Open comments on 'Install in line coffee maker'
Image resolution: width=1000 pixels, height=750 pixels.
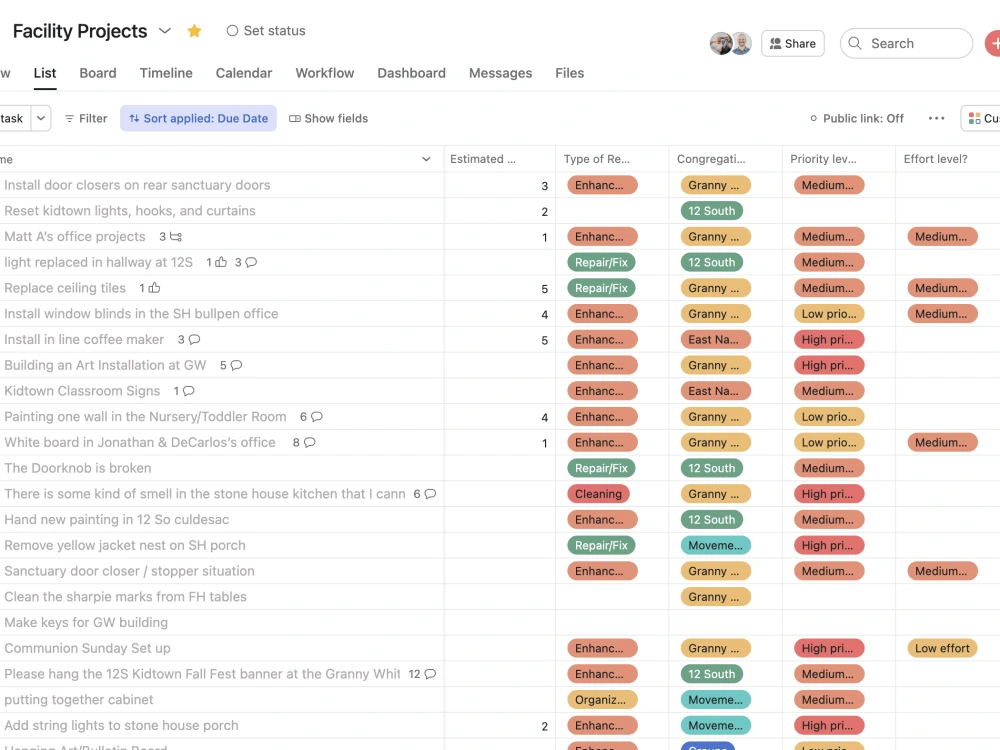click(x=196, y=340)
